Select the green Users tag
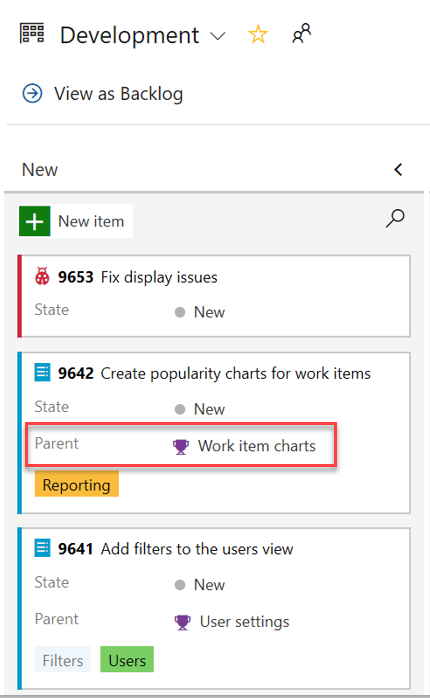 (127, 660)
